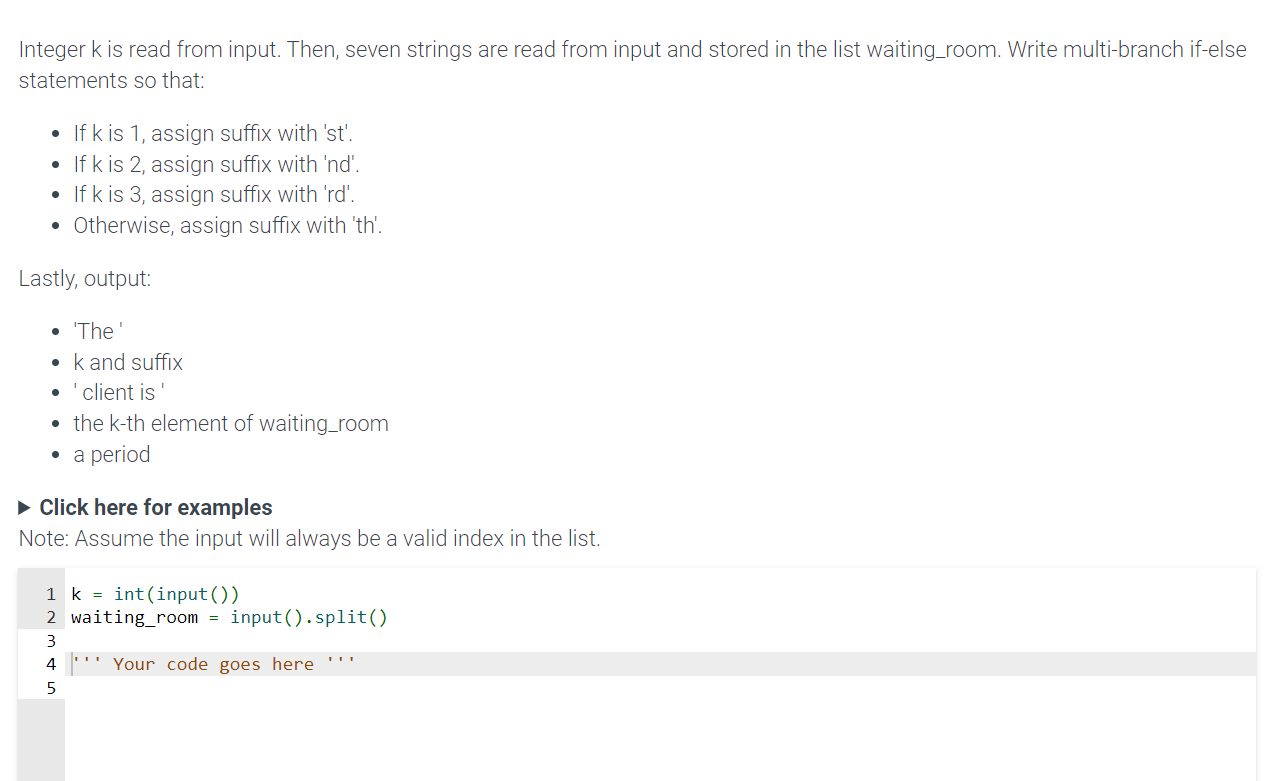Click the 'Note: Assume the input' text line
The height and width of the screenshot is (781, 1266).
pos(308,538)
